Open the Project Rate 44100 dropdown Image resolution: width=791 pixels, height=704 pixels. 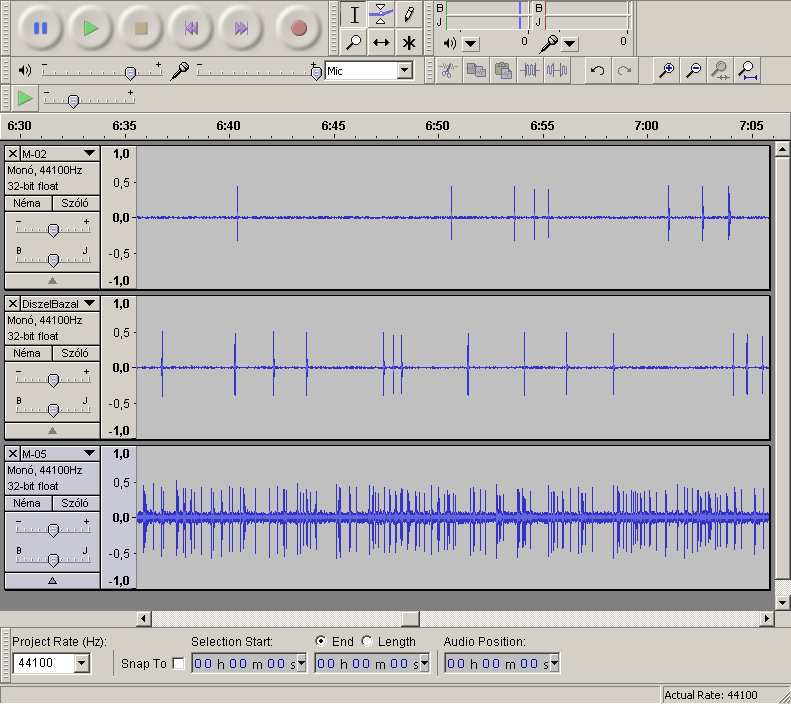(x=81, y=663)
